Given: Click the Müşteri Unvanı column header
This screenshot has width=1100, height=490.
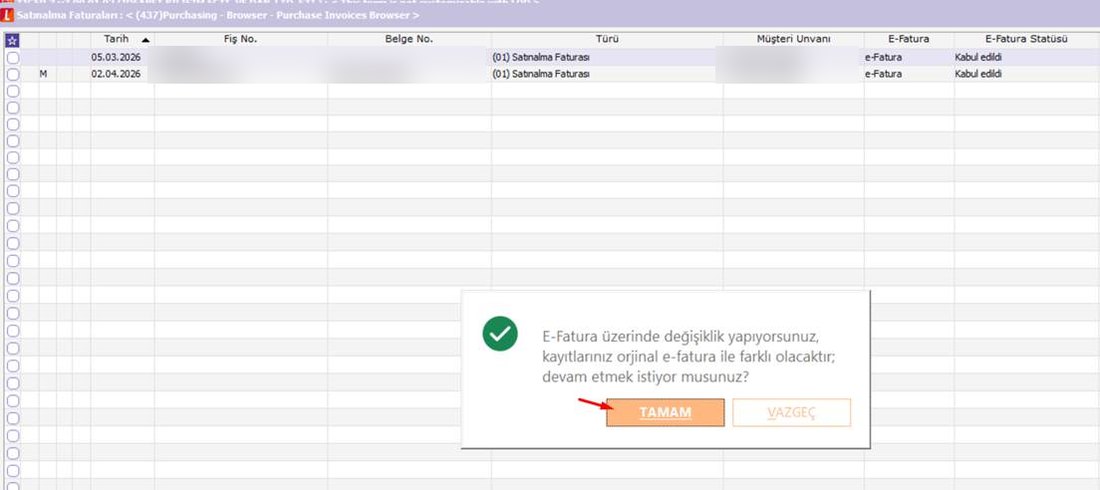Looking at the screenshot, I should 793,39.
